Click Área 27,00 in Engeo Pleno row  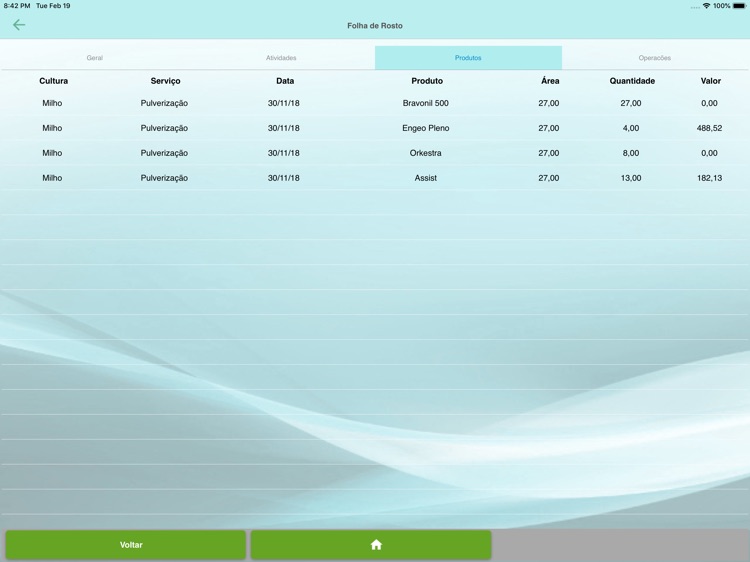pos(549,128)
